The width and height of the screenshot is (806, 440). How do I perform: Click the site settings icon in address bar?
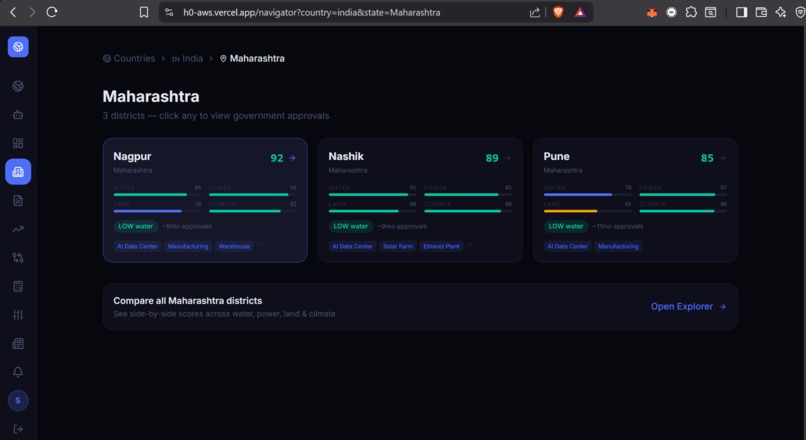tap(169, 12)
